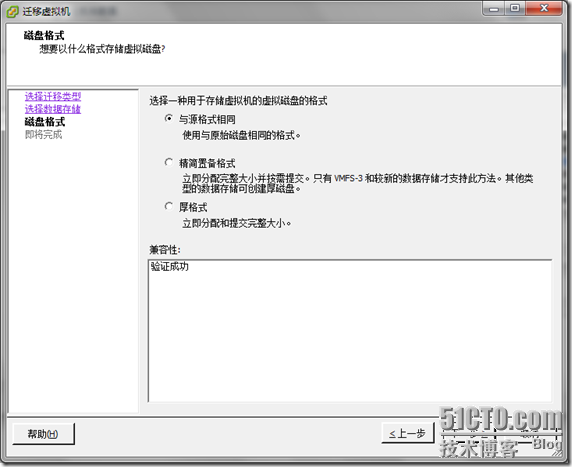Select the greyed 即将完成 step in the sidebar
Screen dimensions: 572x467
(x=43, y=135)
